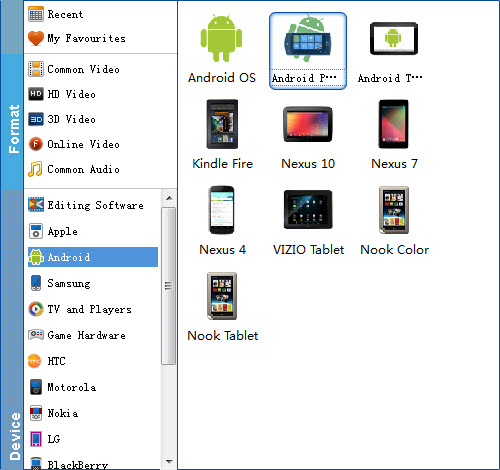This screenshot has width=500, height=470.
Task: Choose the Nook Tablet profile
Action: point(222,307)
